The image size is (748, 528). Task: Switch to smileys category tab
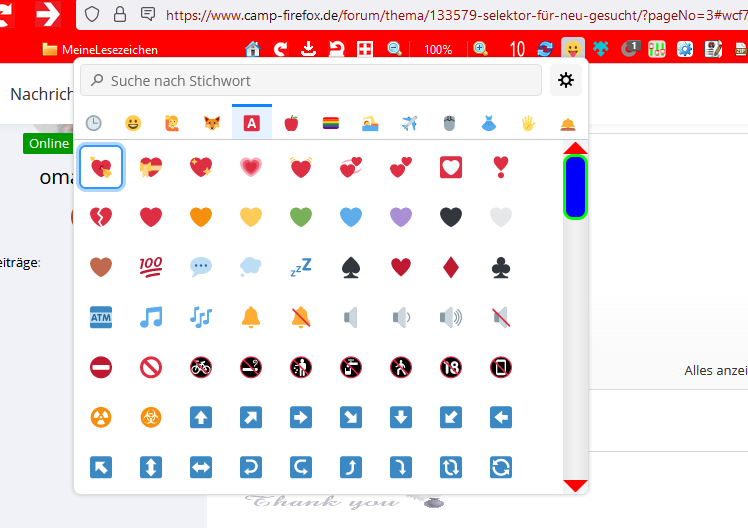pyautogui.click(x=133, y=123)
